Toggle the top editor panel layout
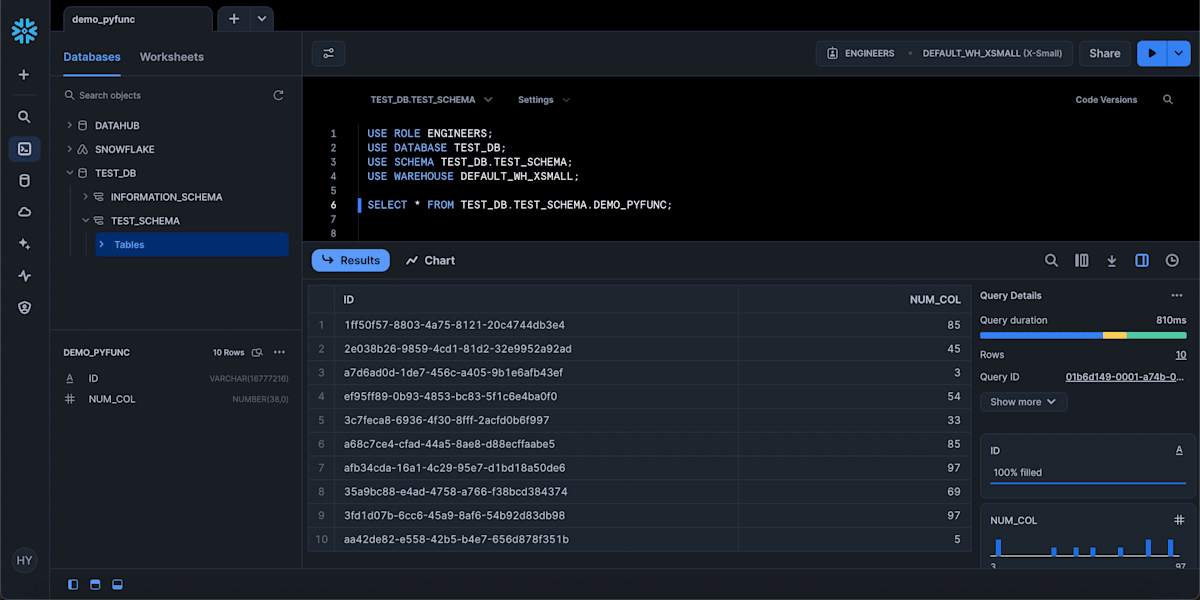This screenshot has height=600, width=1200. click(95, 584)
